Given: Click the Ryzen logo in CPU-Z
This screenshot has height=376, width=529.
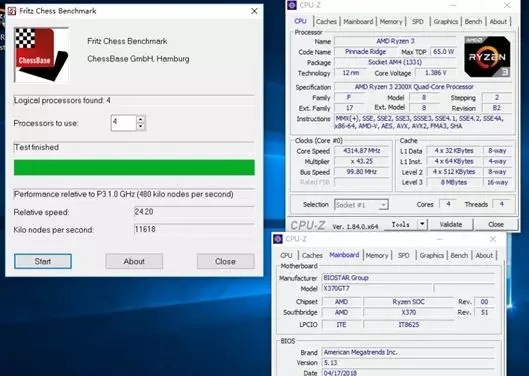Looking at the screenshot, I should coord(487,57).
